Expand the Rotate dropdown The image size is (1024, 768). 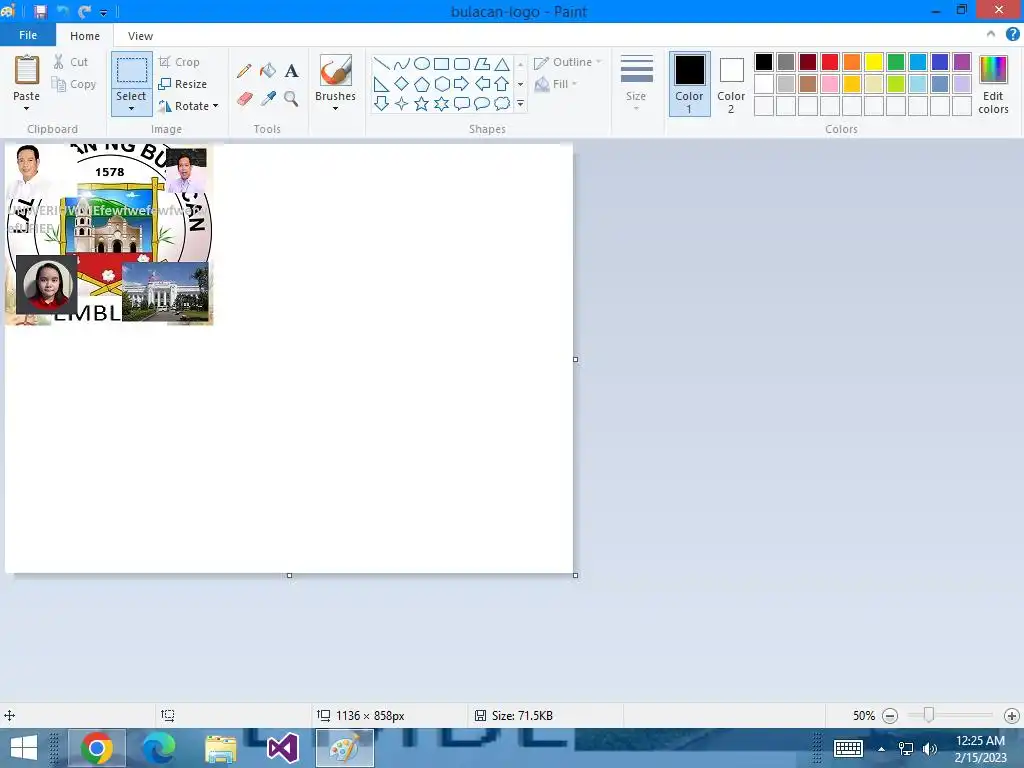pos(216,106)
